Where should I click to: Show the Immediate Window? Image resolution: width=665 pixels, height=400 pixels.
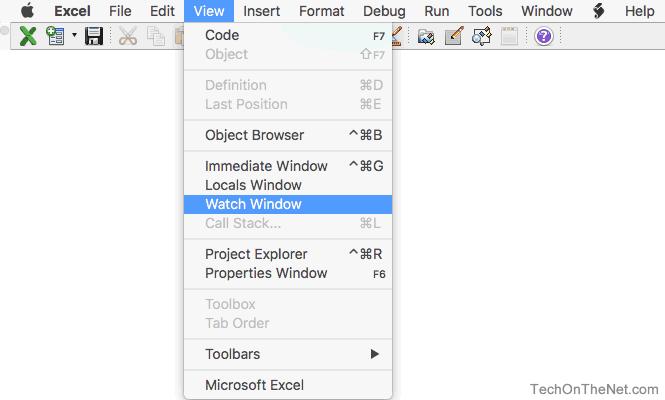(288, 166)
